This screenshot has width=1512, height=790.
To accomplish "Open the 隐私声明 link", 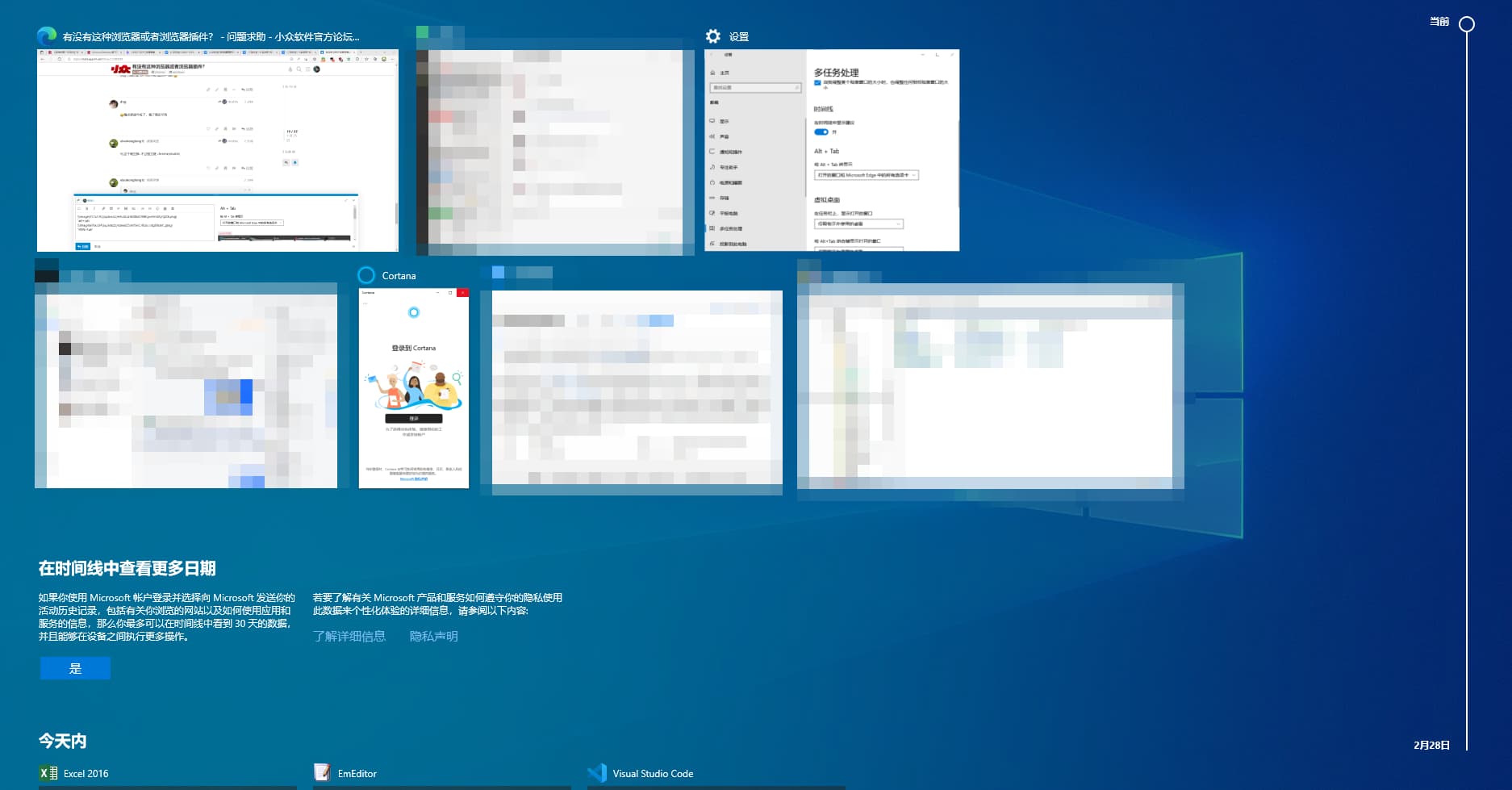I will point(433,636).
